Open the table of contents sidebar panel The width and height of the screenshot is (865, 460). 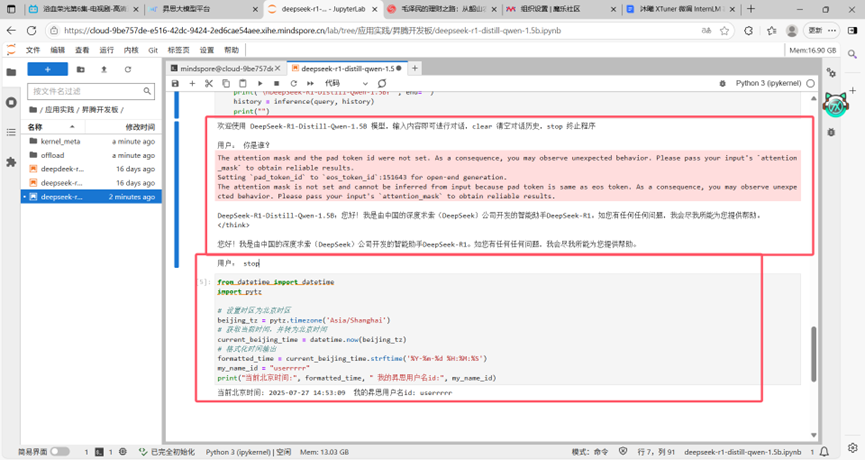tap(11, 132)
